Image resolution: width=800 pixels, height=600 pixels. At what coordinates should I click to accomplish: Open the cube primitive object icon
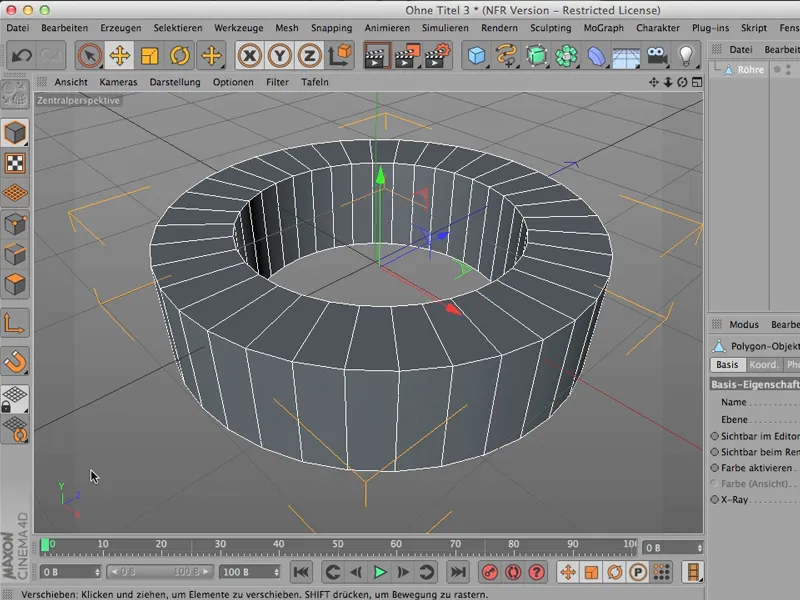(x=477, y=56)
